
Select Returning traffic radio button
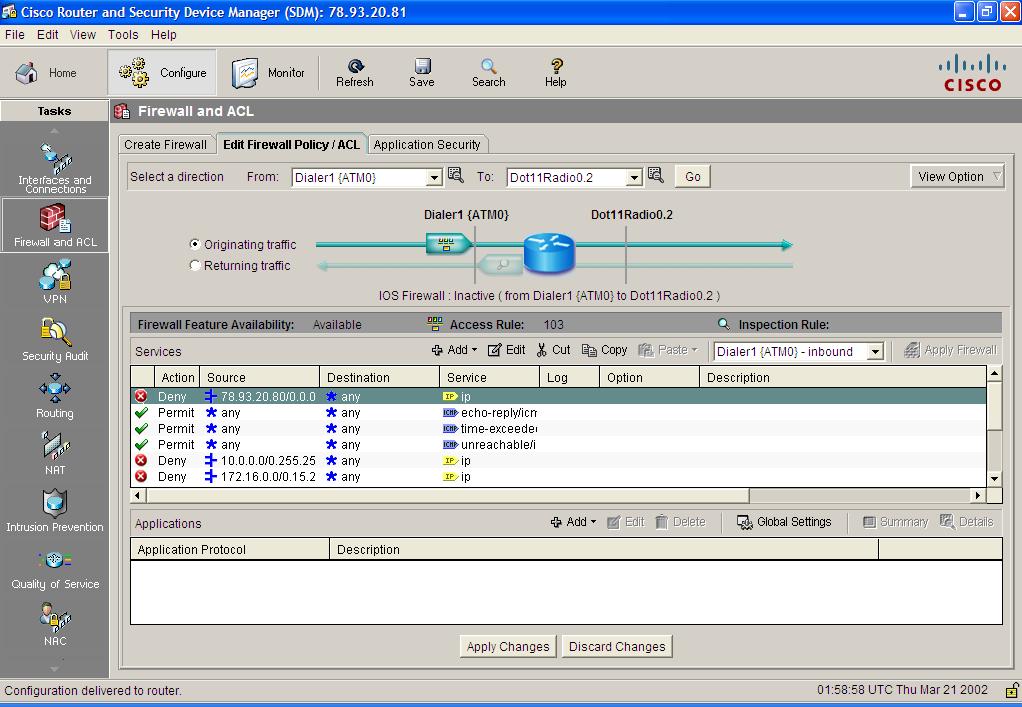(194, 265)
